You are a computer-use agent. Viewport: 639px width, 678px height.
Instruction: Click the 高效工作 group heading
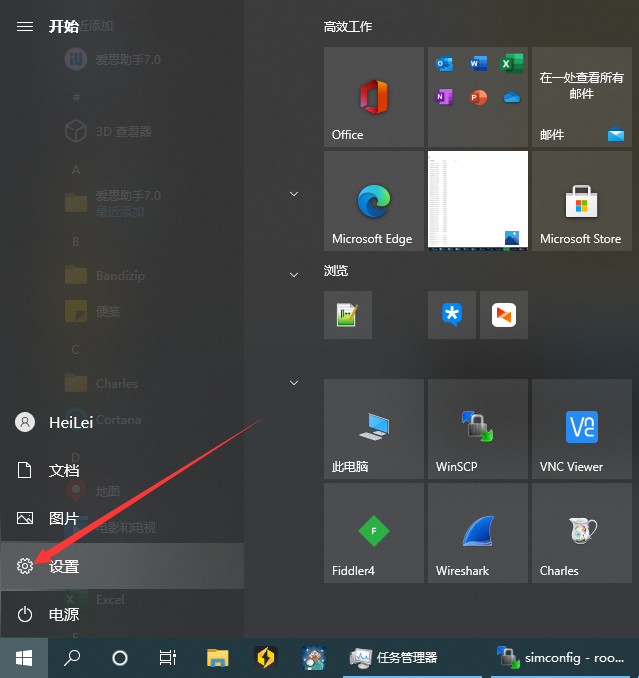click(348, 27)
